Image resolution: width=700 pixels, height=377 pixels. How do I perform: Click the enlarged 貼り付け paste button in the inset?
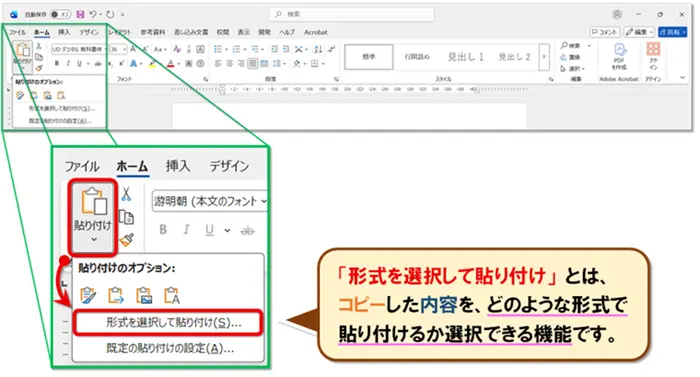click(92, 217)
